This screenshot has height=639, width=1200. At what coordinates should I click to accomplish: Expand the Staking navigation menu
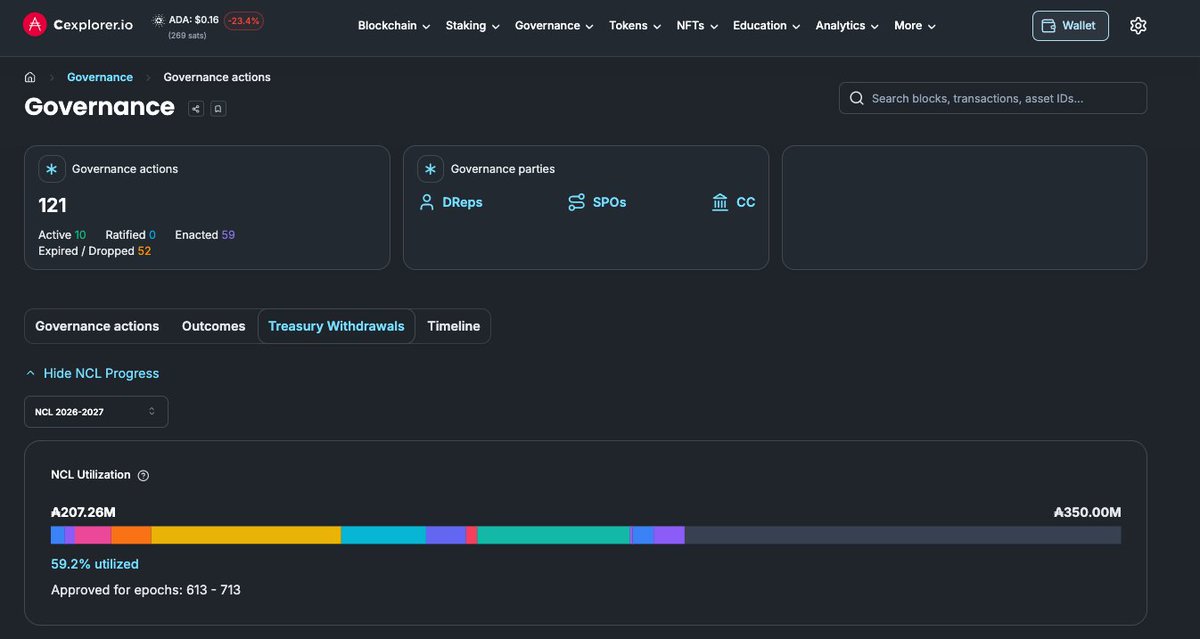coord(472,26)
